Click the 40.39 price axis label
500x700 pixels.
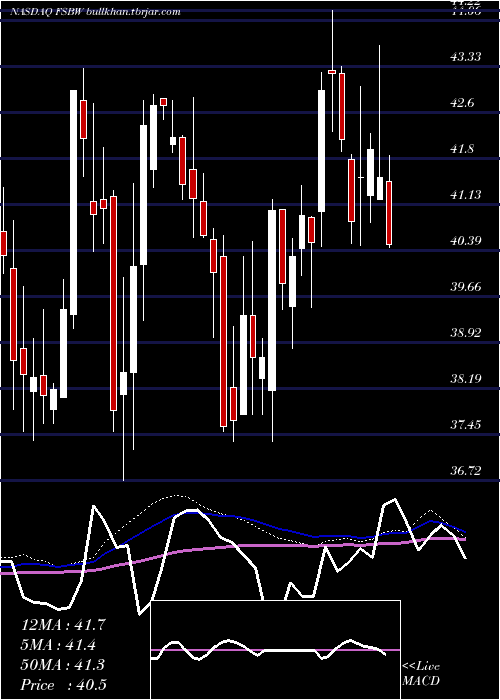[x=465, y=241]
